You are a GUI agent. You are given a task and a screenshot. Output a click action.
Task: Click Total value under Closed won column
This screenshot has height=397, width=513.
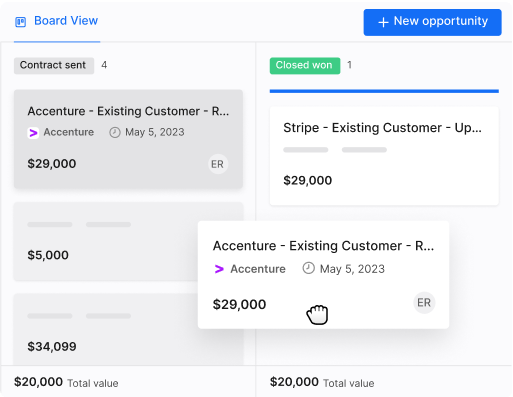(x=349, y=383)
